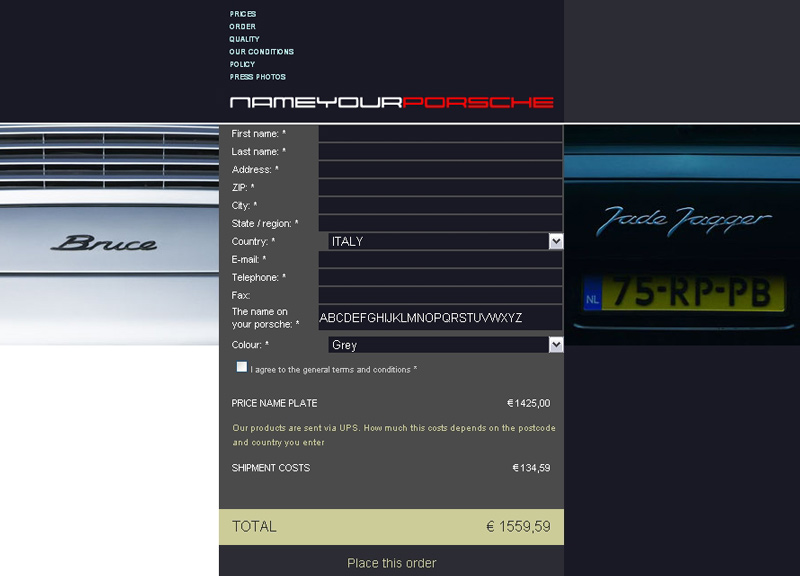Focus the Last name input field
The width and height of the screenshot is (800, 576).
pos(440,152)
